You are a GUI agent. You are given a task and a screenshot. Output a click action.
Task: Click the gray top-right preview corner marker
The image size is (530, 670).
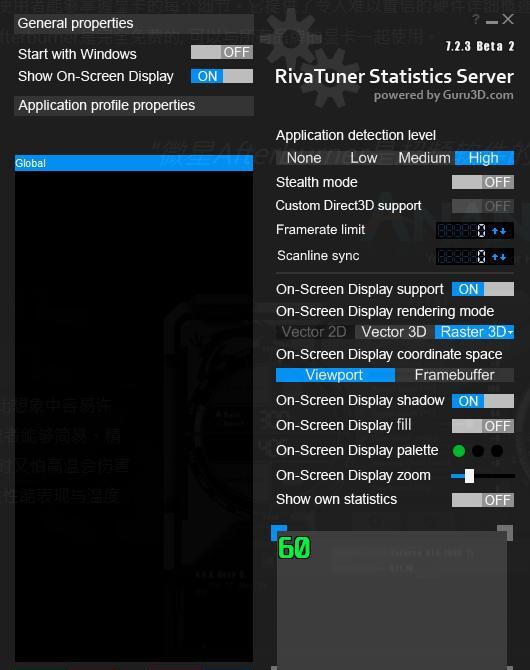[505, 533]
